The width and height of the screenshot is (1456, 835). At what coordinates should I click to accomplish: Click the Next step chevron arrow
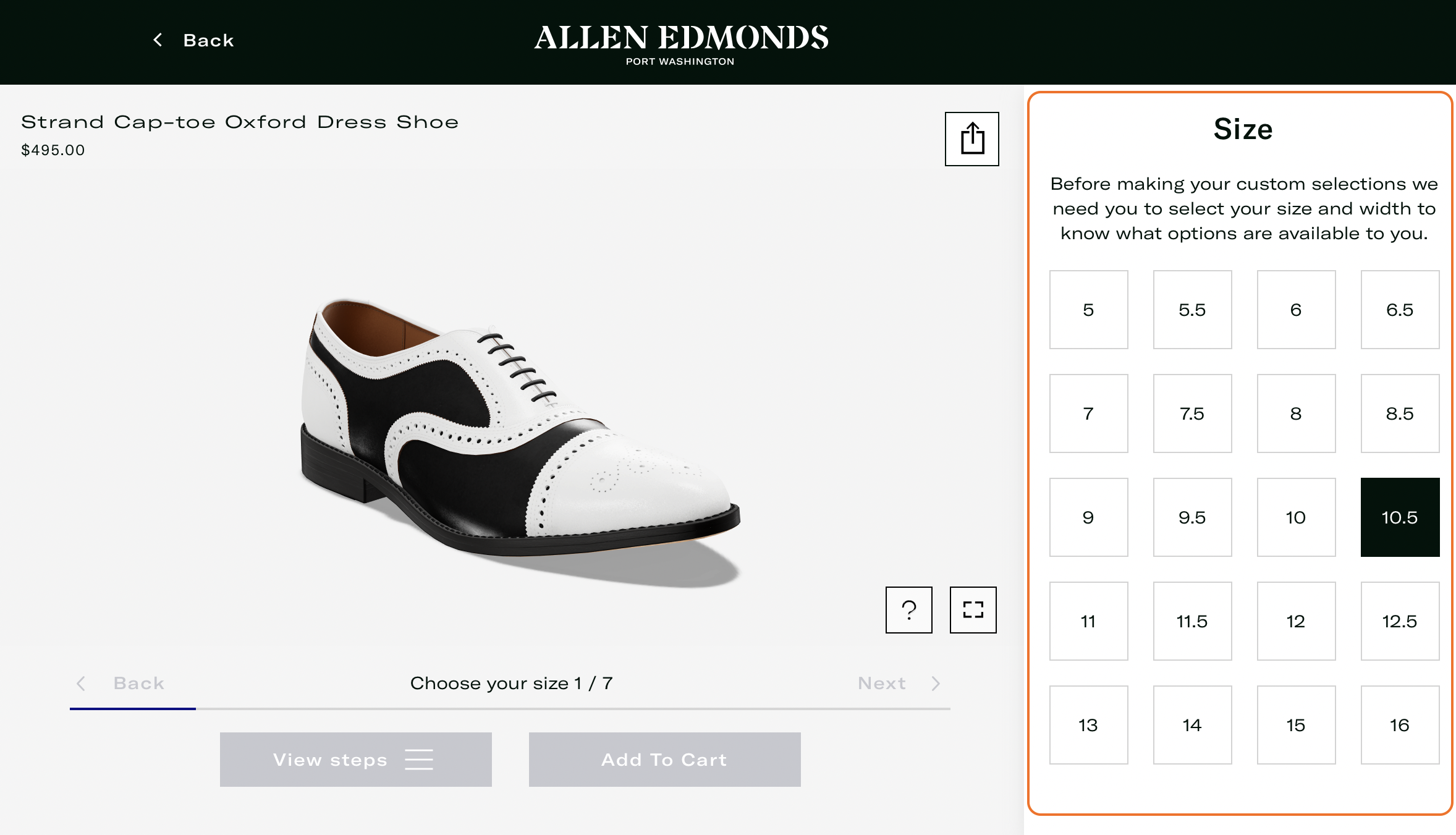point(936,683)
